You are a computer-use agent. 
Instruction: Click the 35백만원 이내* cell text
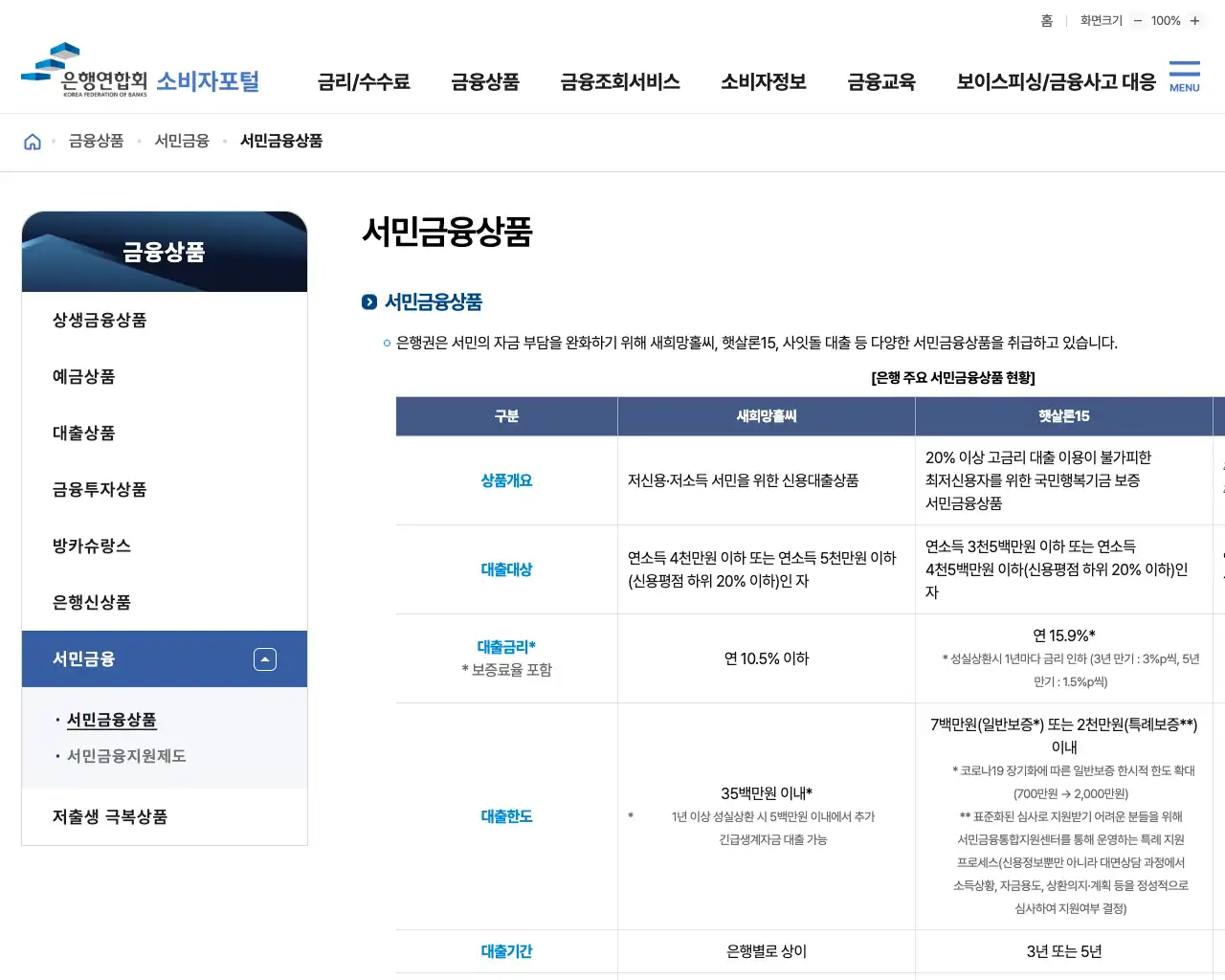[767, 793]
